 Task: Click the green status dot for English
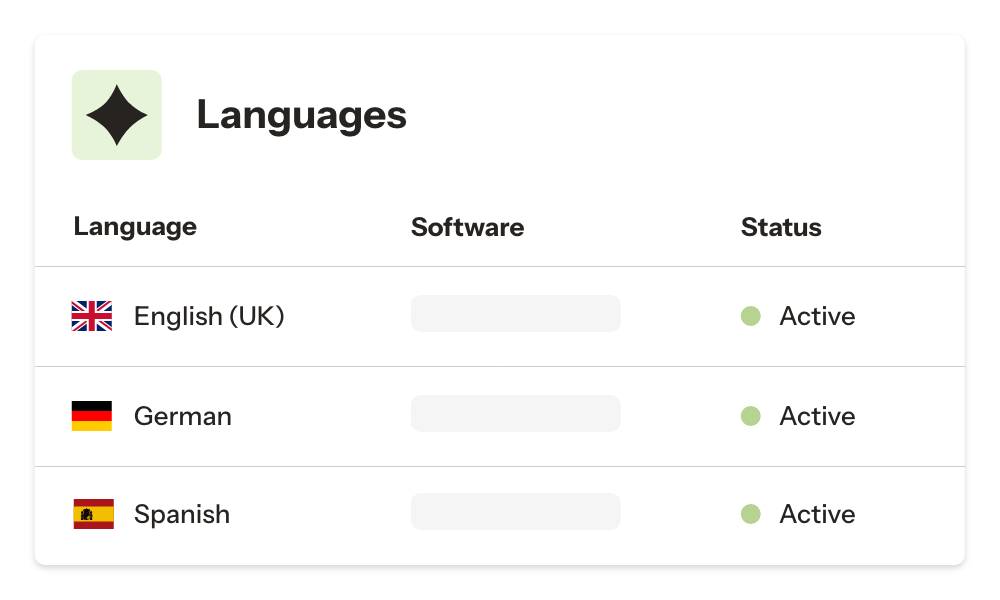pos(751,316)
